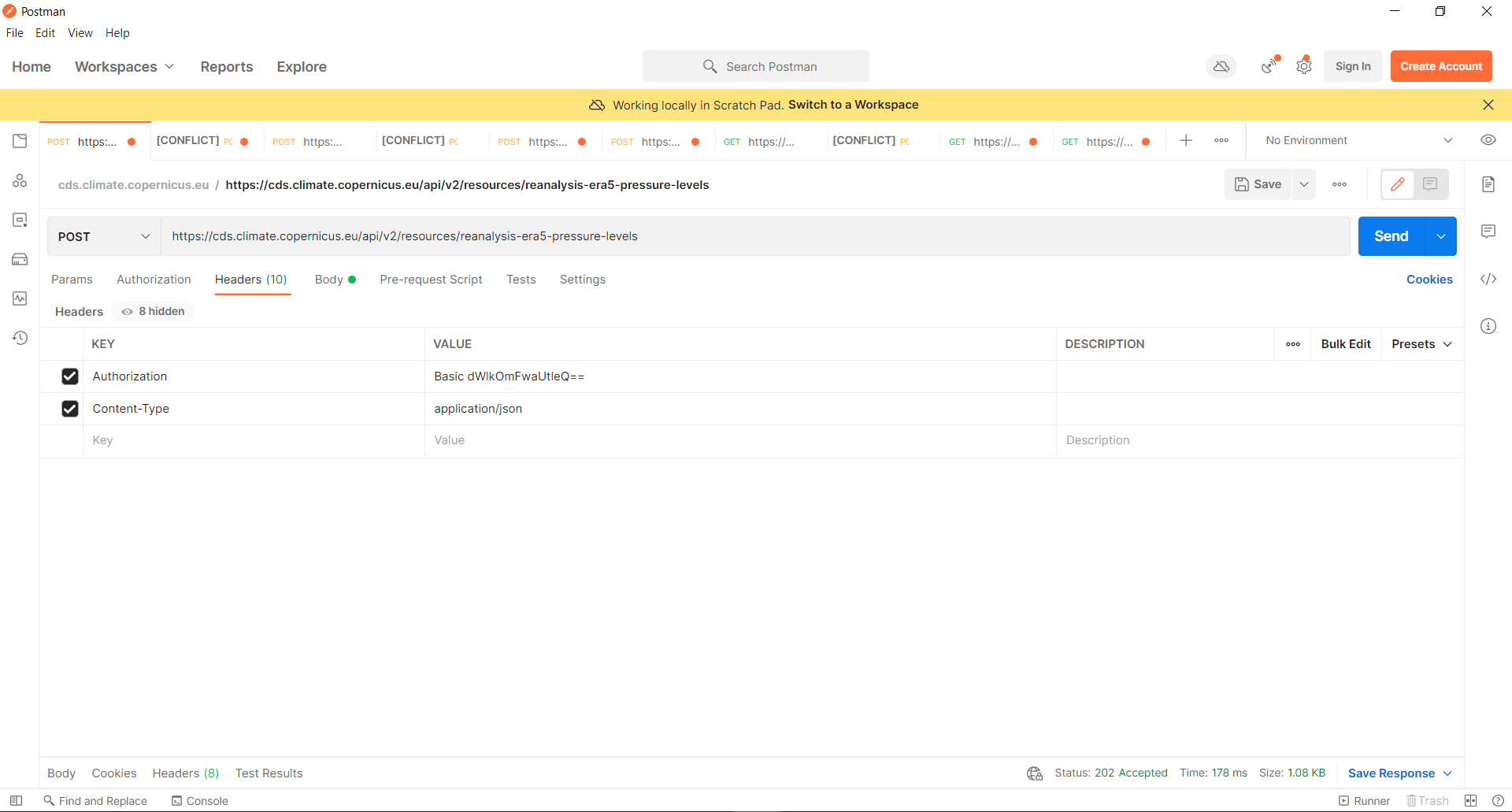Uncheck the Content-Type header checkbox

(70, 409)
